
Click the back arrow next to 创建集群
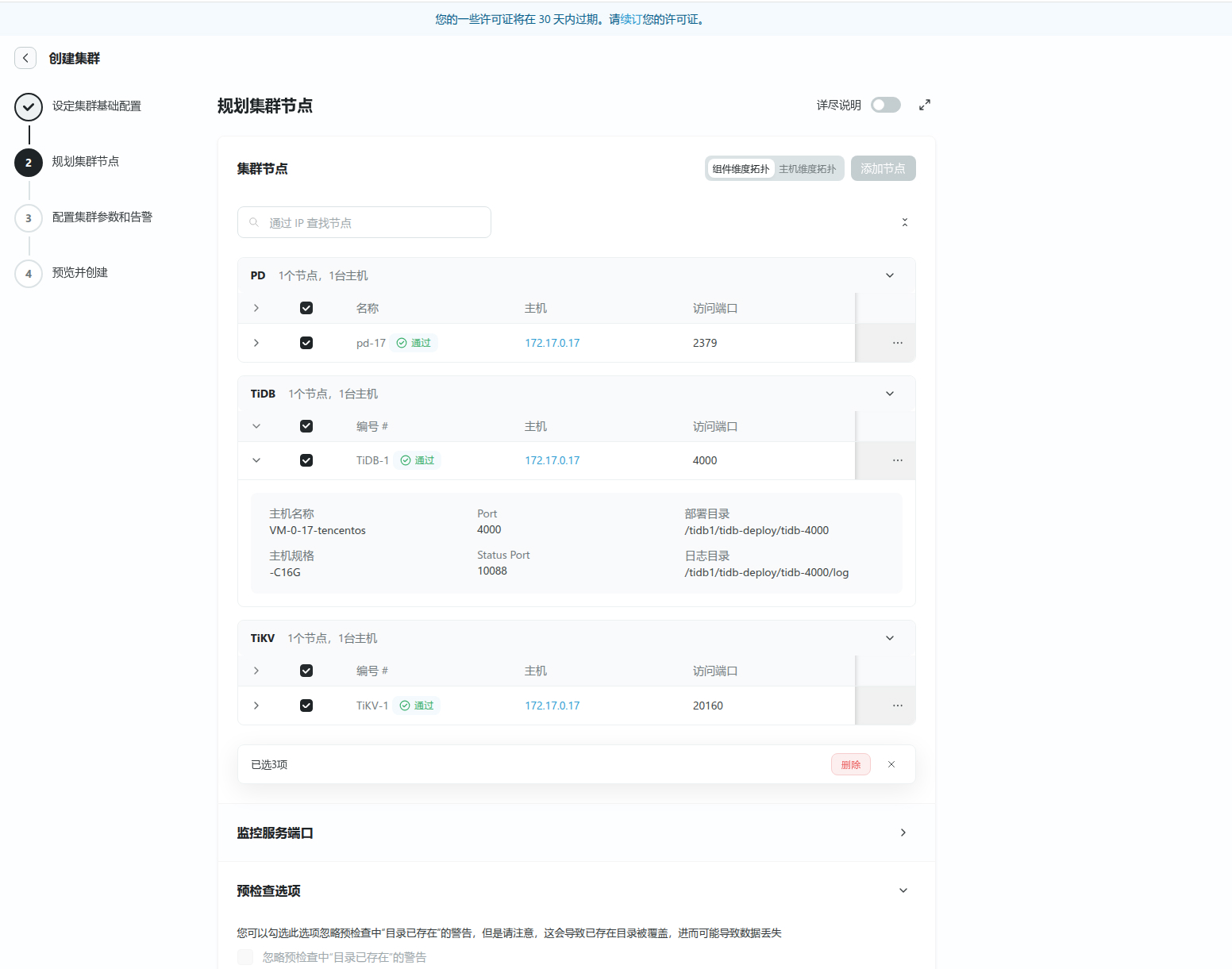[25, 58]
